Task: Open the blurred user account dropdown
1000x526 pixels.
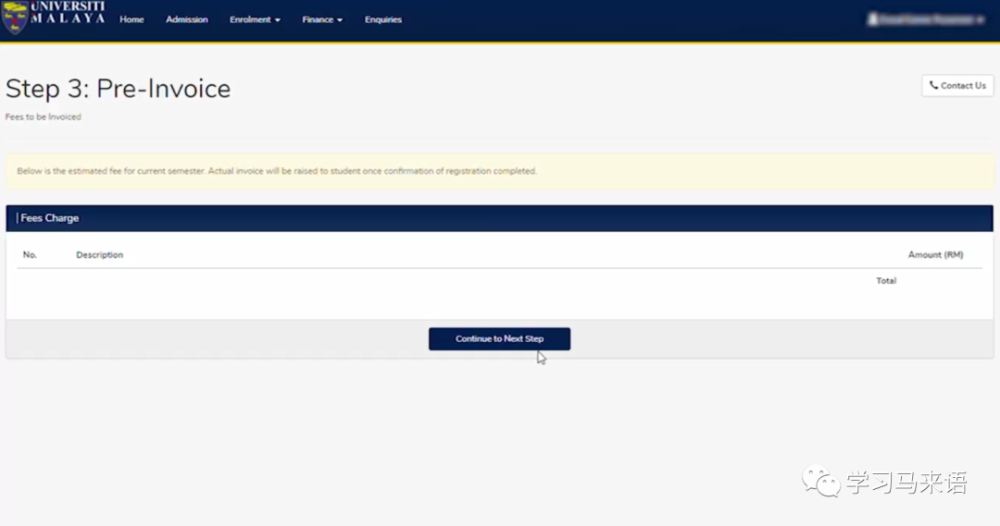Action: pos(926,19)
